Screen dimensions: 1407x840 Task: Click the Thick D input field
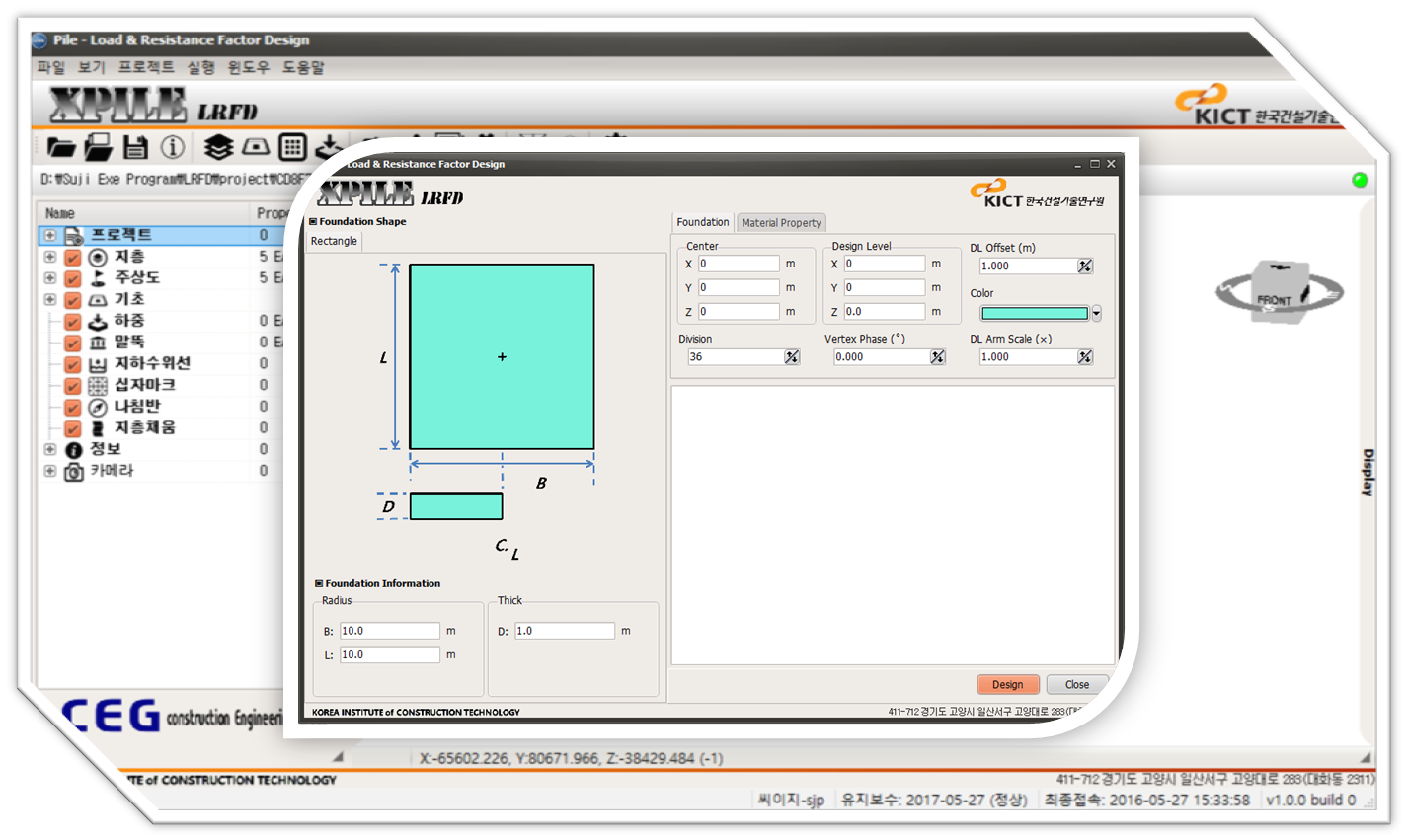tap(565, 631)
